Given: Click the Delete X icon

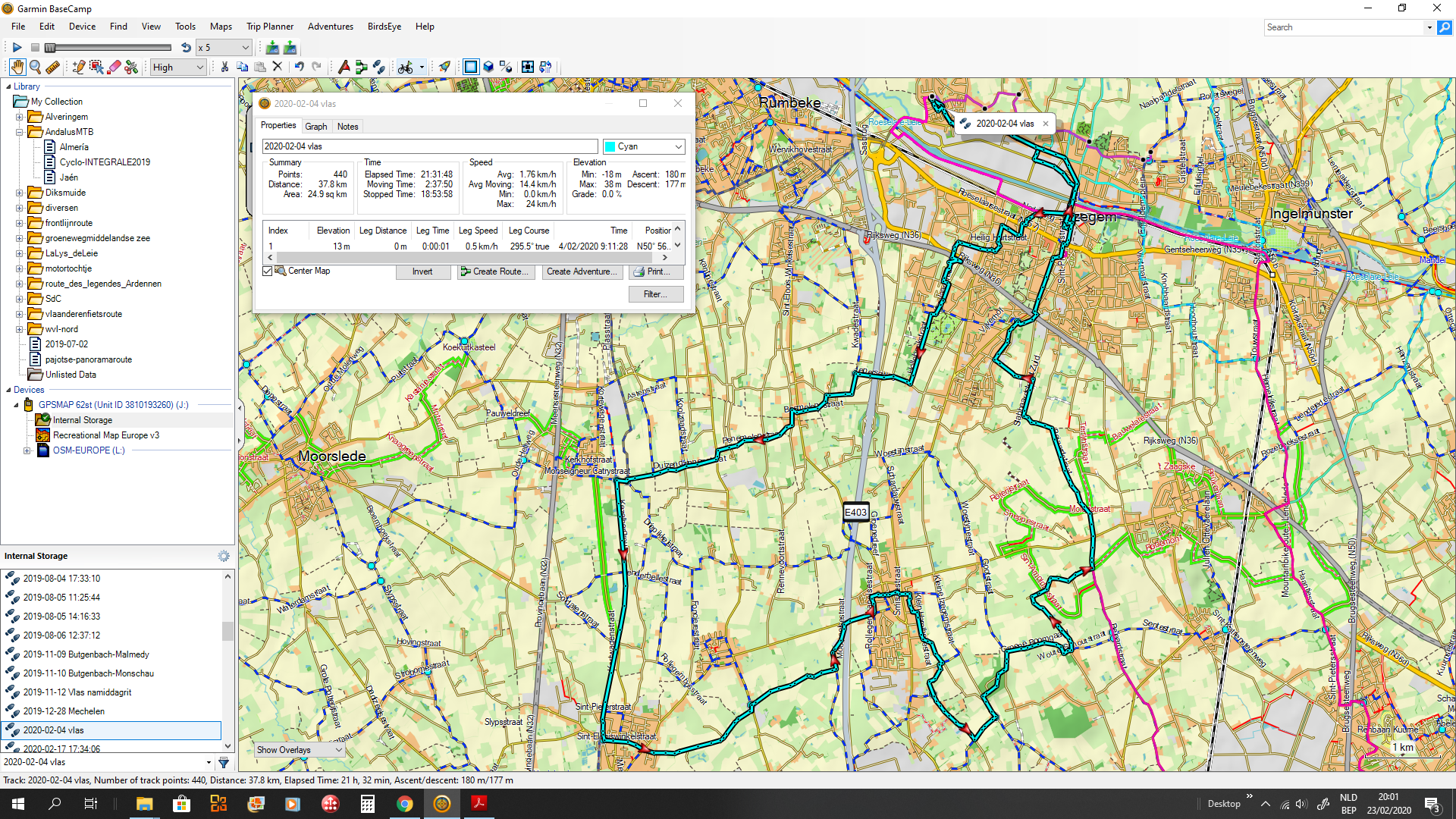Looking at the screenshot, I should [278, 67].
